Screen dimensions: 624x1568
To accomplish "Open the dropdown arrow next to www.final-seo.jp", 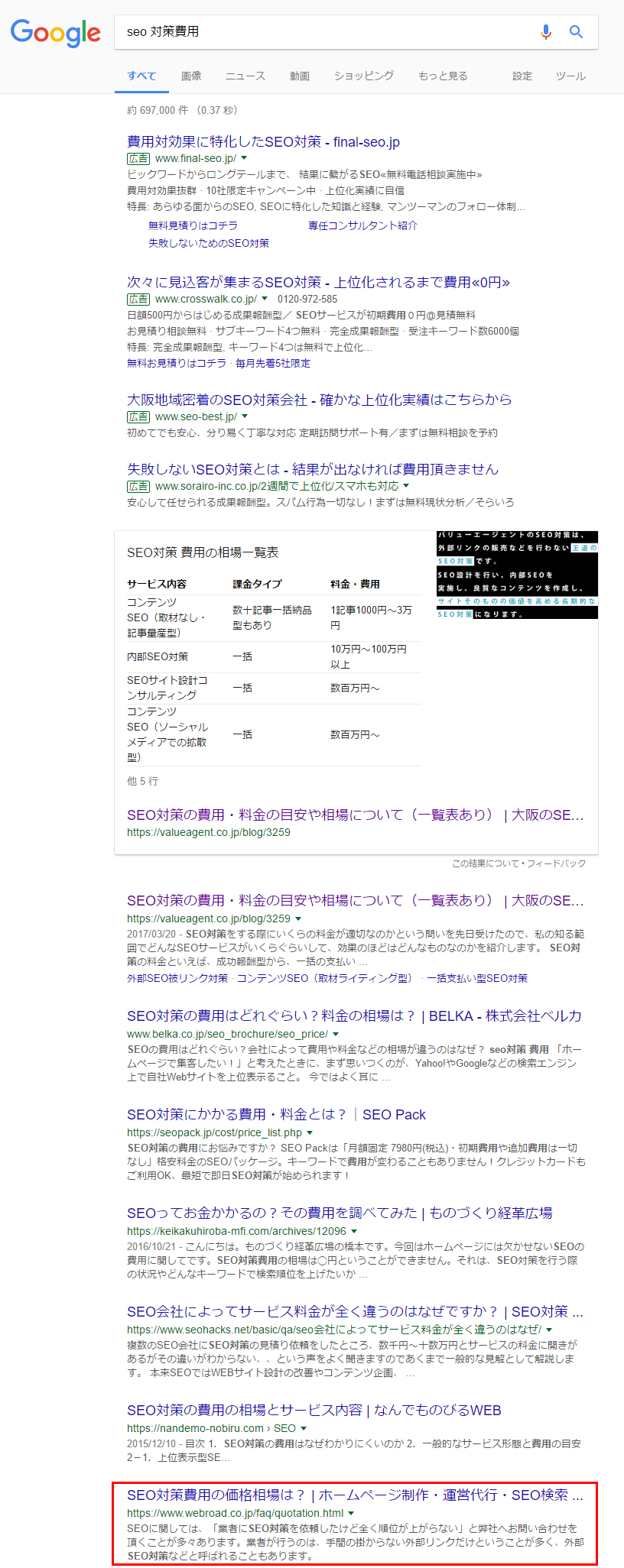I will [244, 158].
